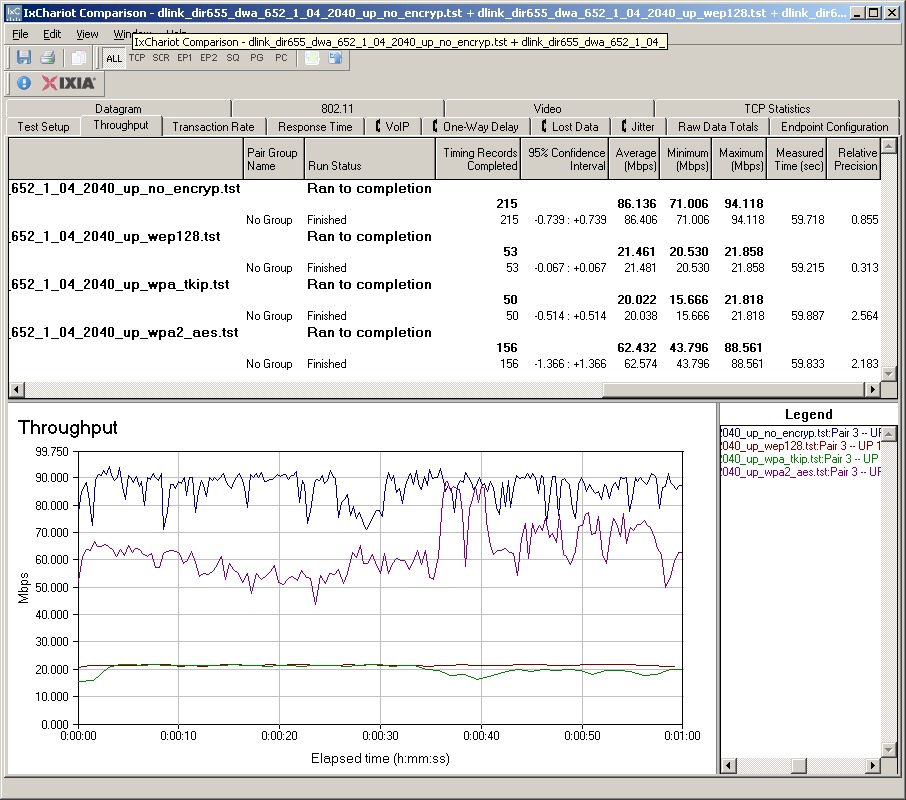The width and height of the screenshot is (906, 800).
Task: Open the File menu
Action: coord(20,34)
